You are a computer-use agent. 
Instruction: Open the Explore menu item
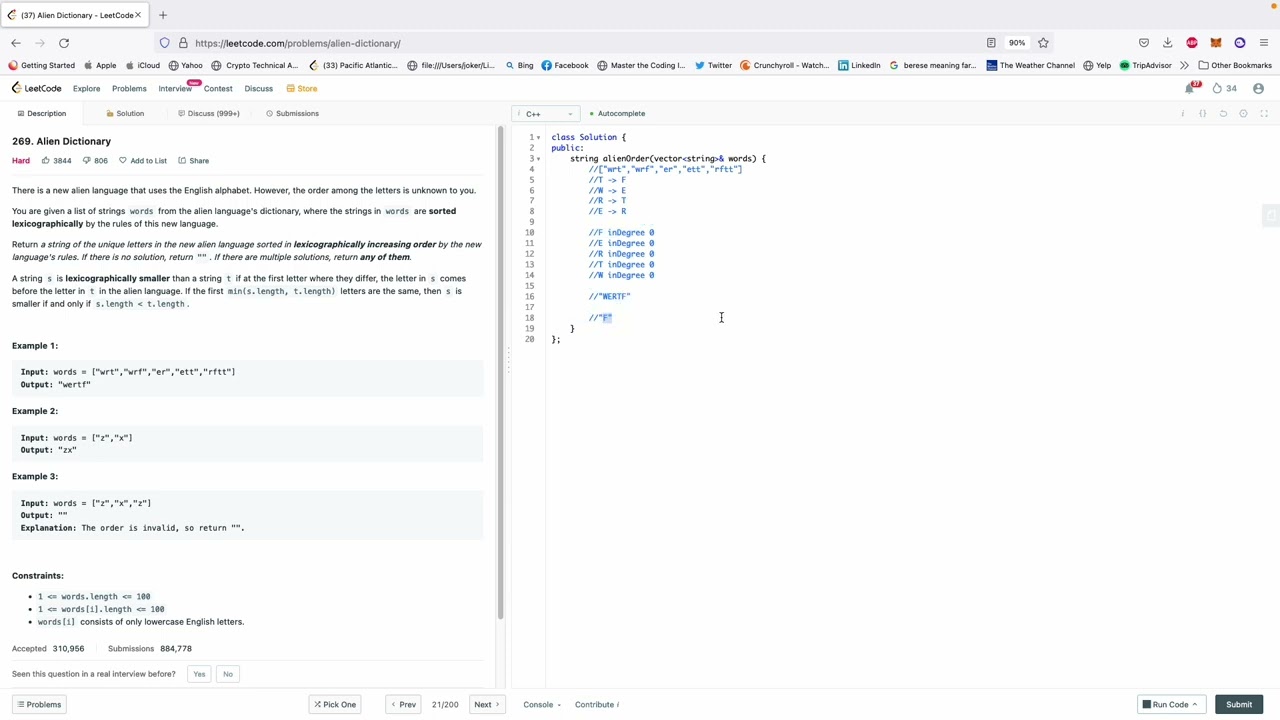tap(86, 88)
